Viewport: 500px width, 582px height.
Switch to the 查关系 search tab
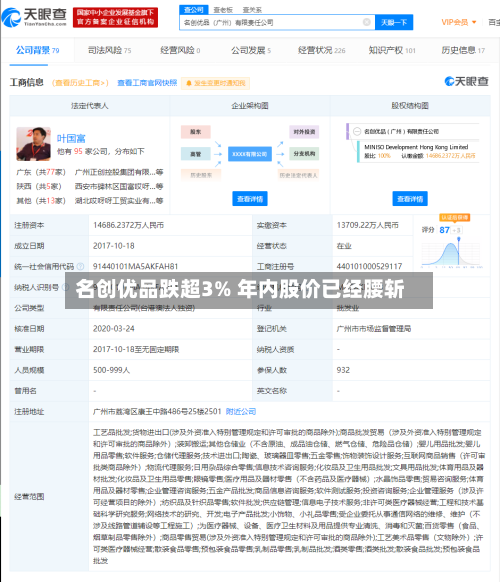(252, 10)
